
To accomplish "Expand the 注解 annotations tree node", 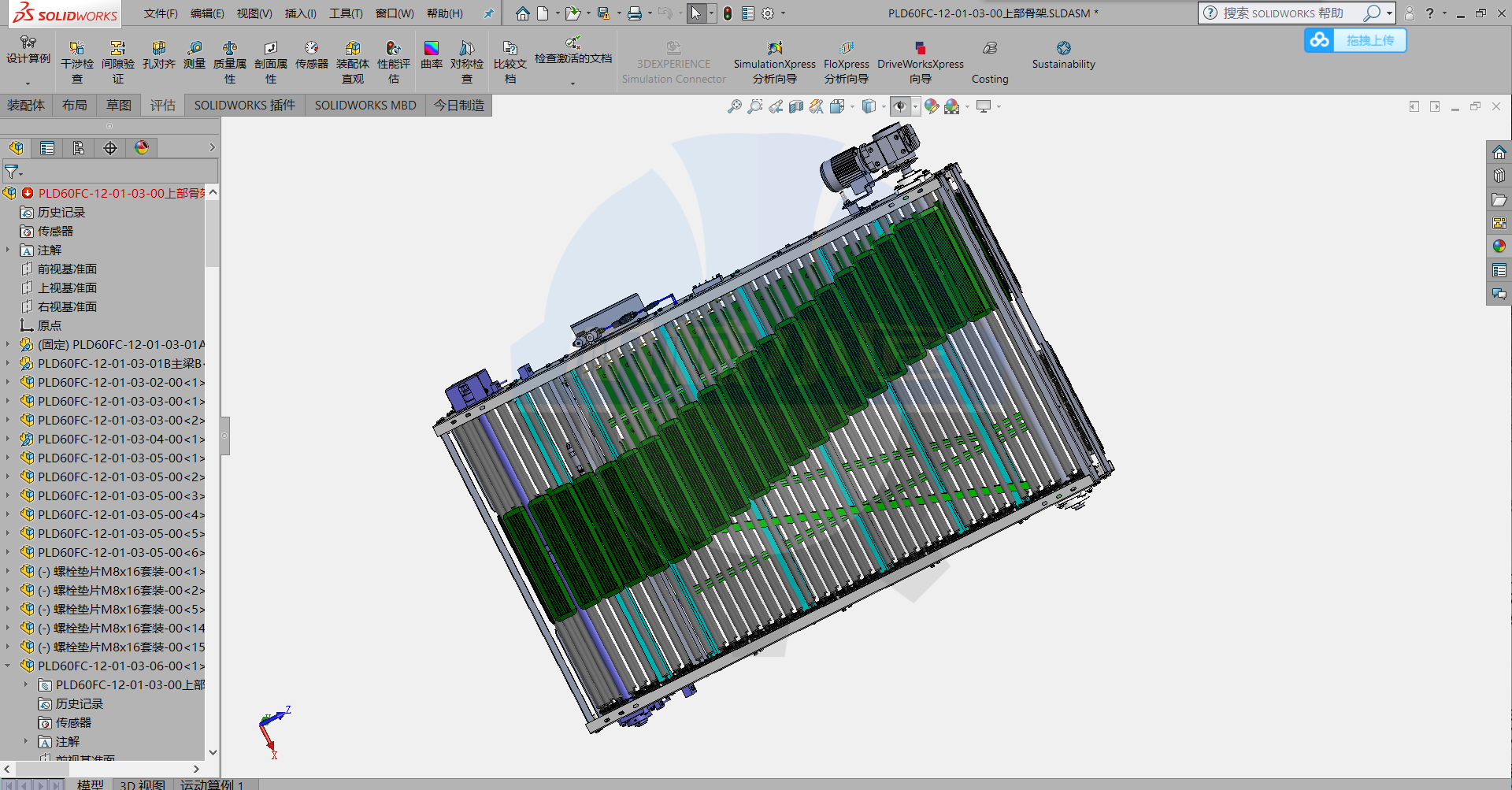I will (x=9, y=250).
